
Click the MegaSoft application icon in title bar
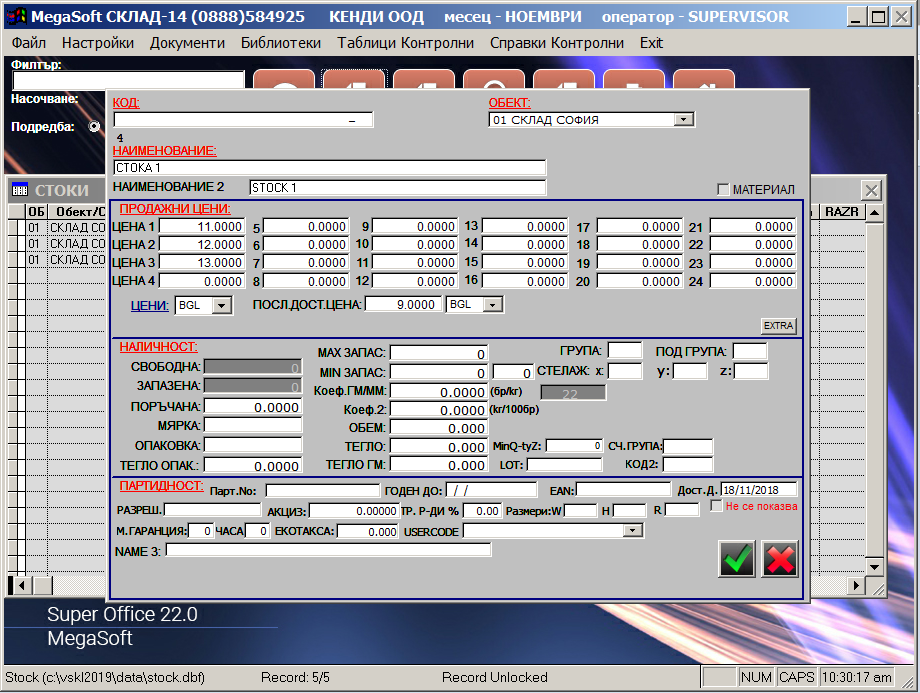pyautogui.click(x=17, y=17)
